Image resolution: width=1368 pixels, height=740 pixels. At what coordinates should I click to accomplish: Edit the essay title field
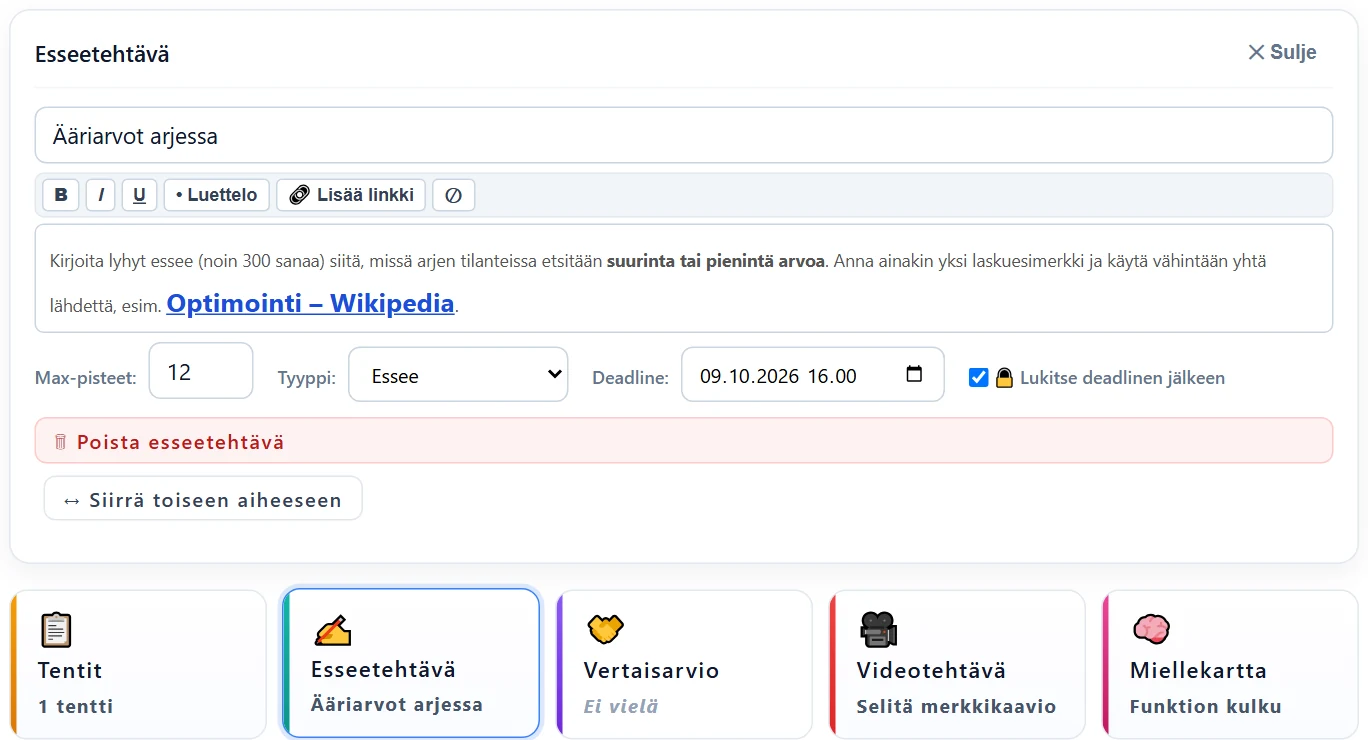click(x=684, y=135)
